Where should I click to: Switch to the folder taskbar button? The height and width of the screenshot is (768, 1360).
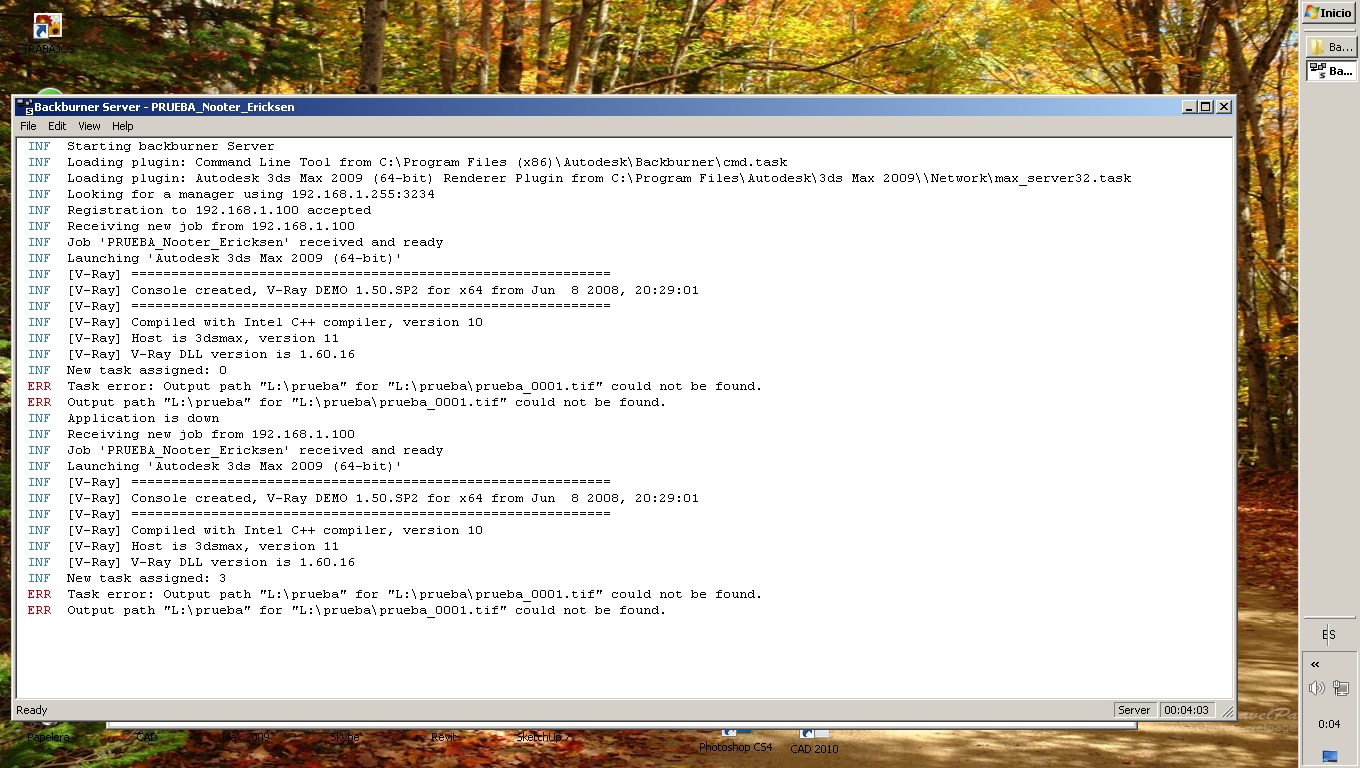(1330, 47)
